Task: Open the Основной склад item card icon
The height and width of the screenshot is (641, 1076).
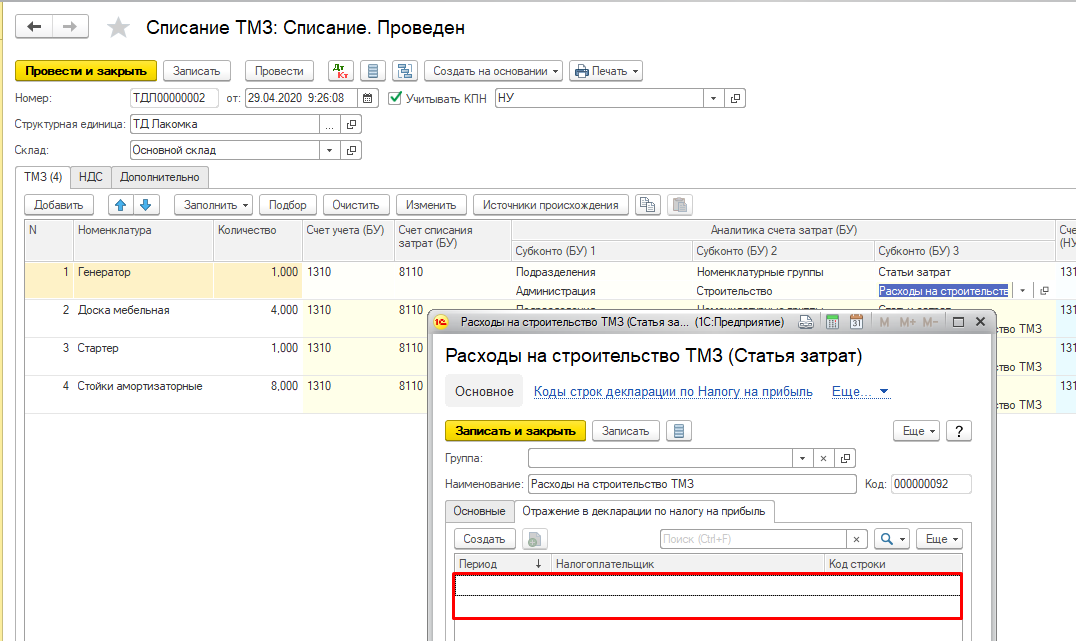Action: coord(351,150)
